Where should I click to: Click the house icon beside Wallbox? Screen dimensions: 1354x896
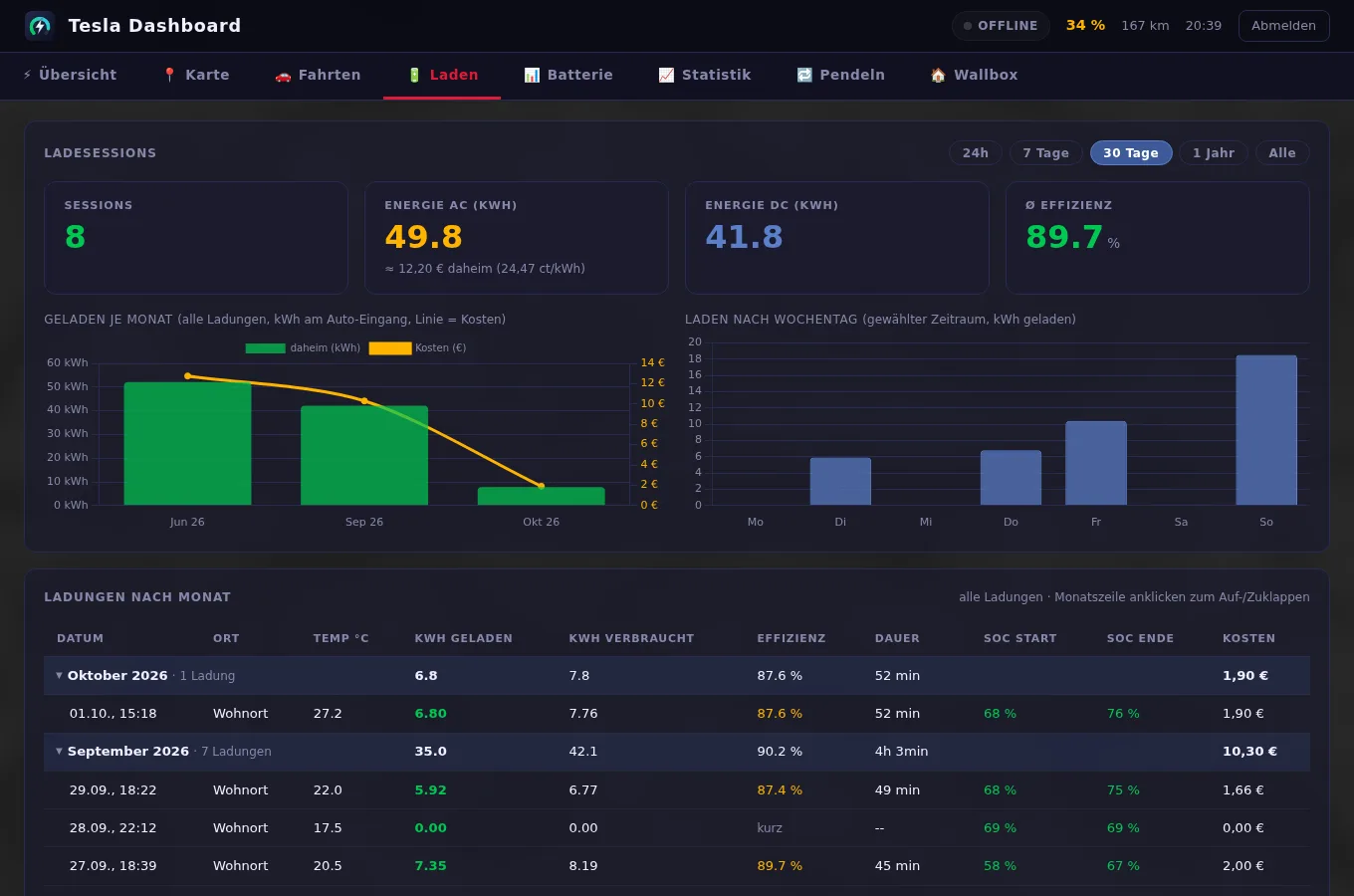tap(938, 75)
